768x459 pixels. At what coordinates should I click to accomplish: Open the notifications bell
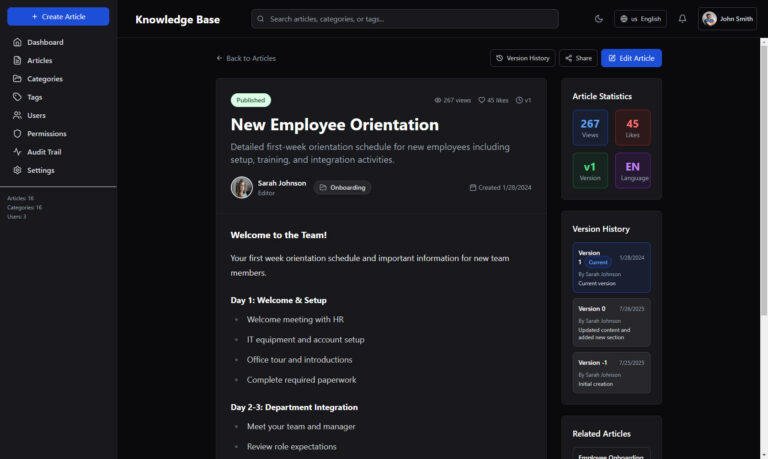(x=682, y=18)
